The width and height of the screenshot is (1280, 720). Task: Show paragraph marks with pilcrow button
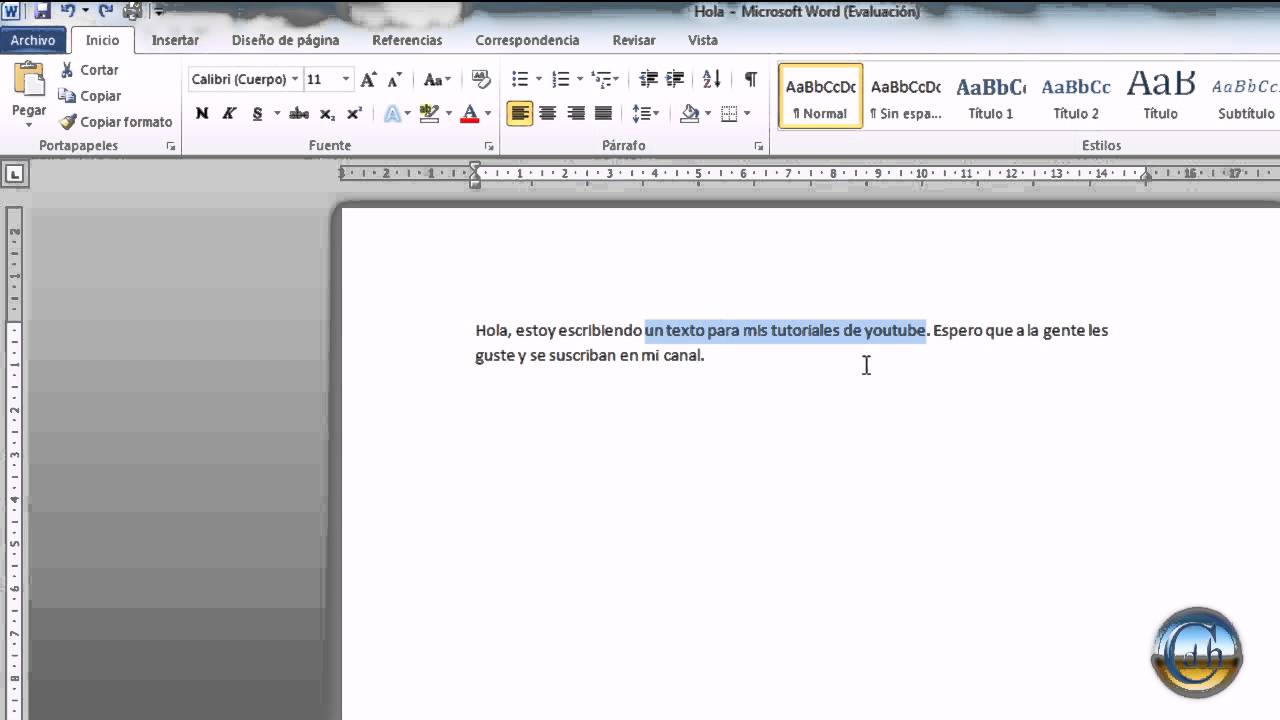pos(750,79)
